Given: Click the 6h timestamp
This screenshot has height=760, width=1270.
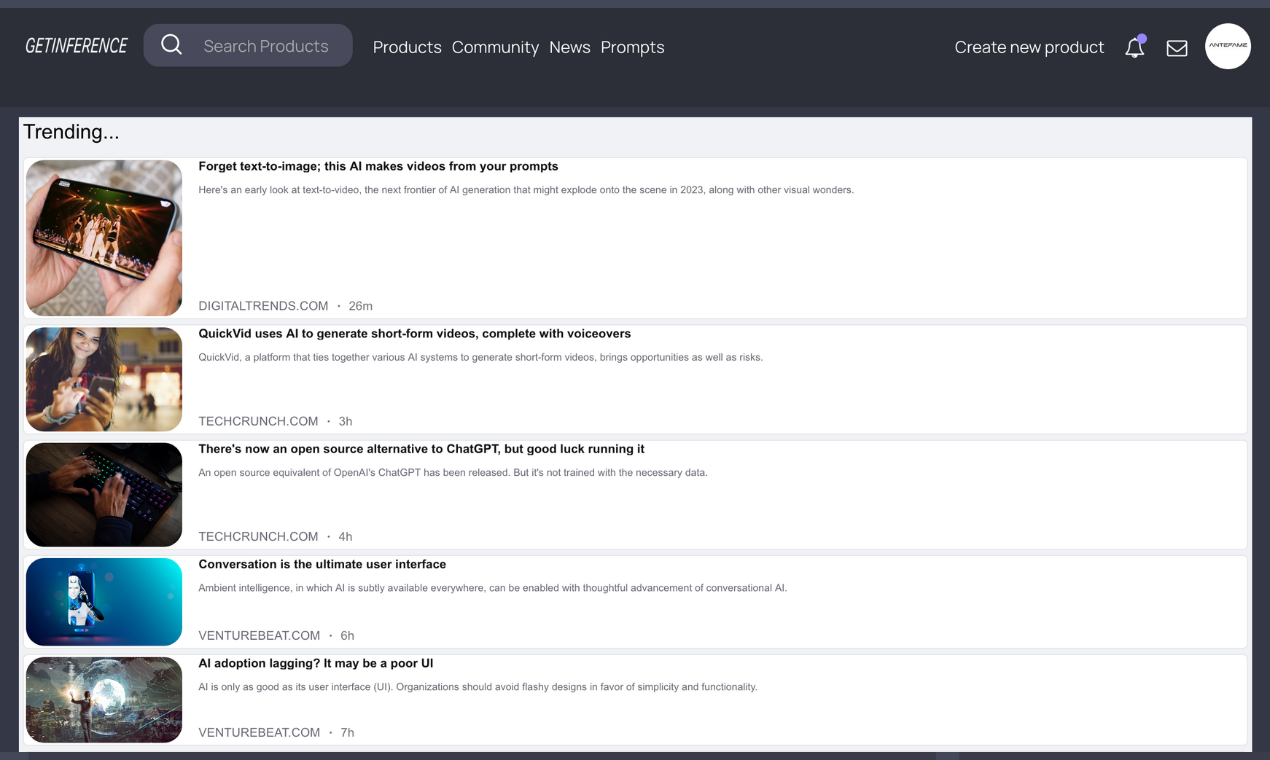Looking at the screenshot, I should (x=347, y=636).
